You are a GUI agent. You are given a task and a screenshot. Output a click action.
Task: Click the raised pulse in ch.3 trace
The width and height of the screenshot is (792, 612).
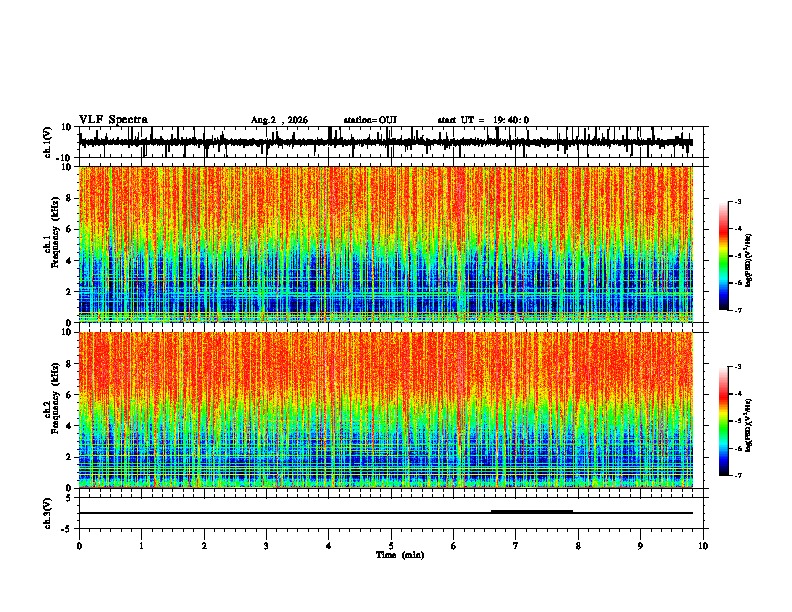pyautogui.click(x=532, y=511)
